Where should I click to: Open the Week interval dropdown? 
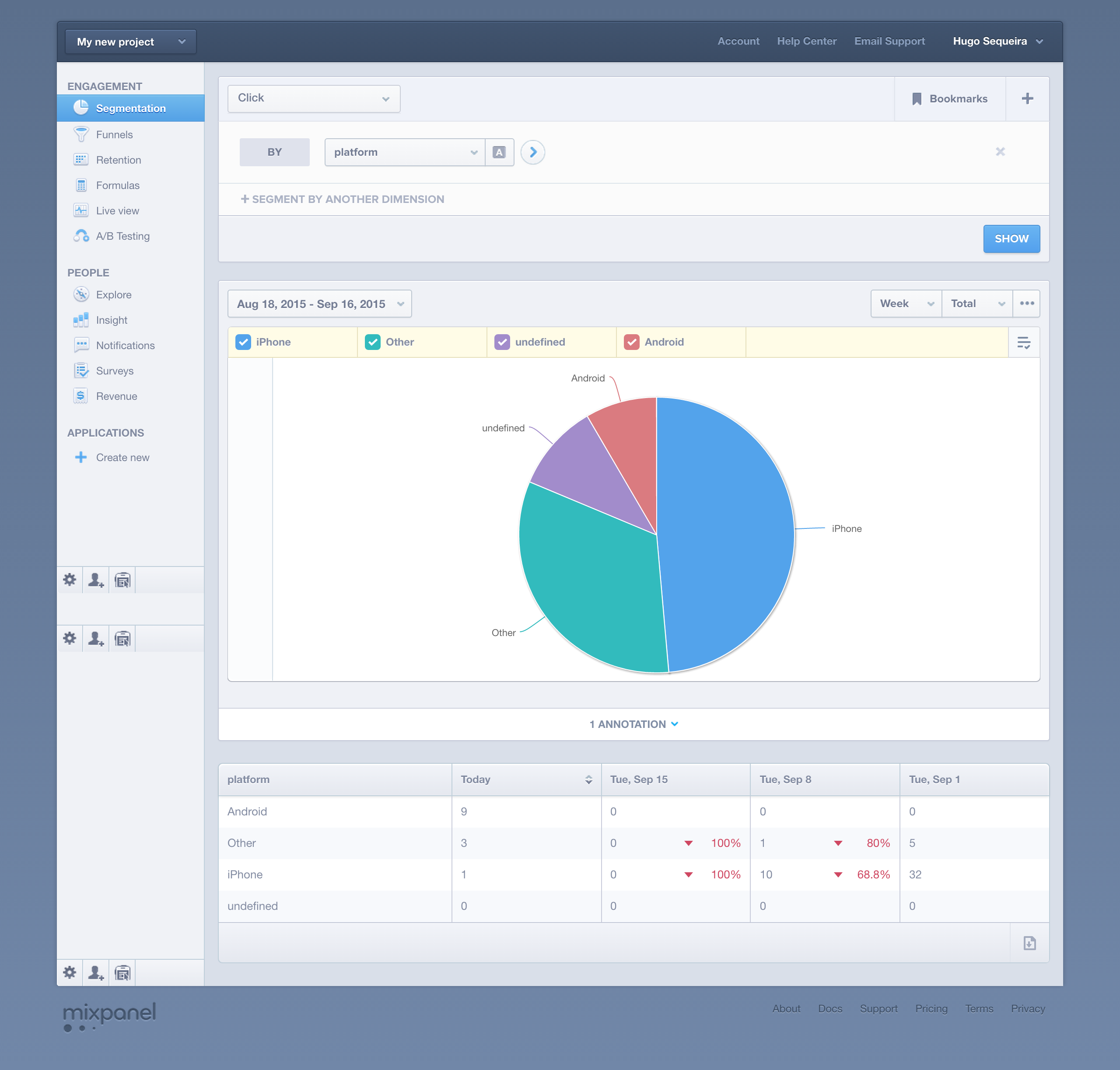(906, 304)
